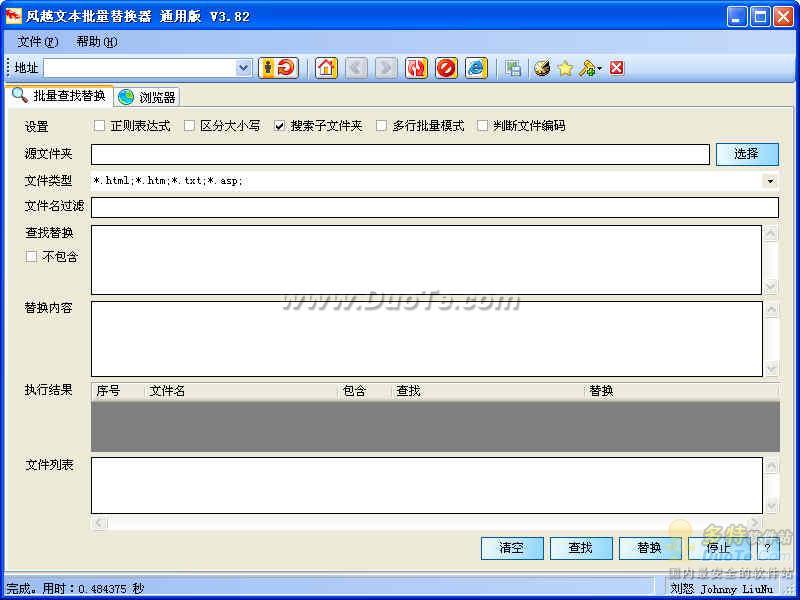
Task: Click the go/navigate icon beside address box
Action: [279, 68]
